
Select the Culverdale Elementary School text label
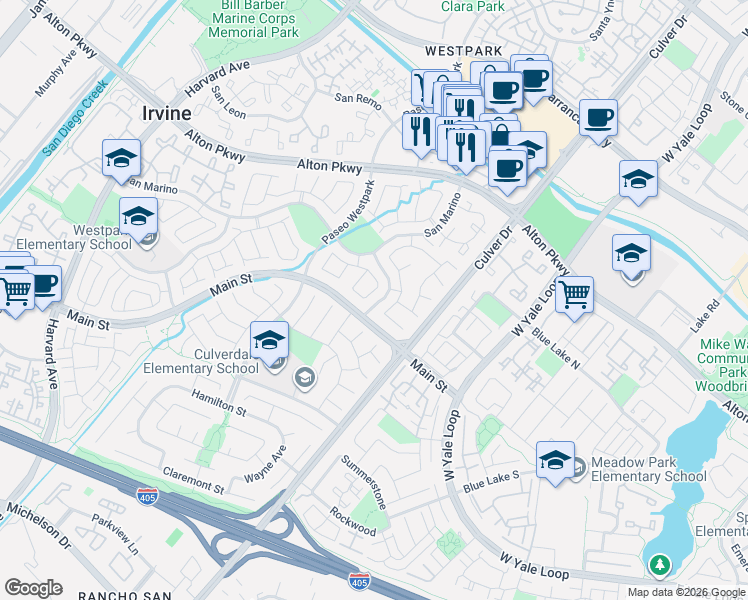coord(201,361)
